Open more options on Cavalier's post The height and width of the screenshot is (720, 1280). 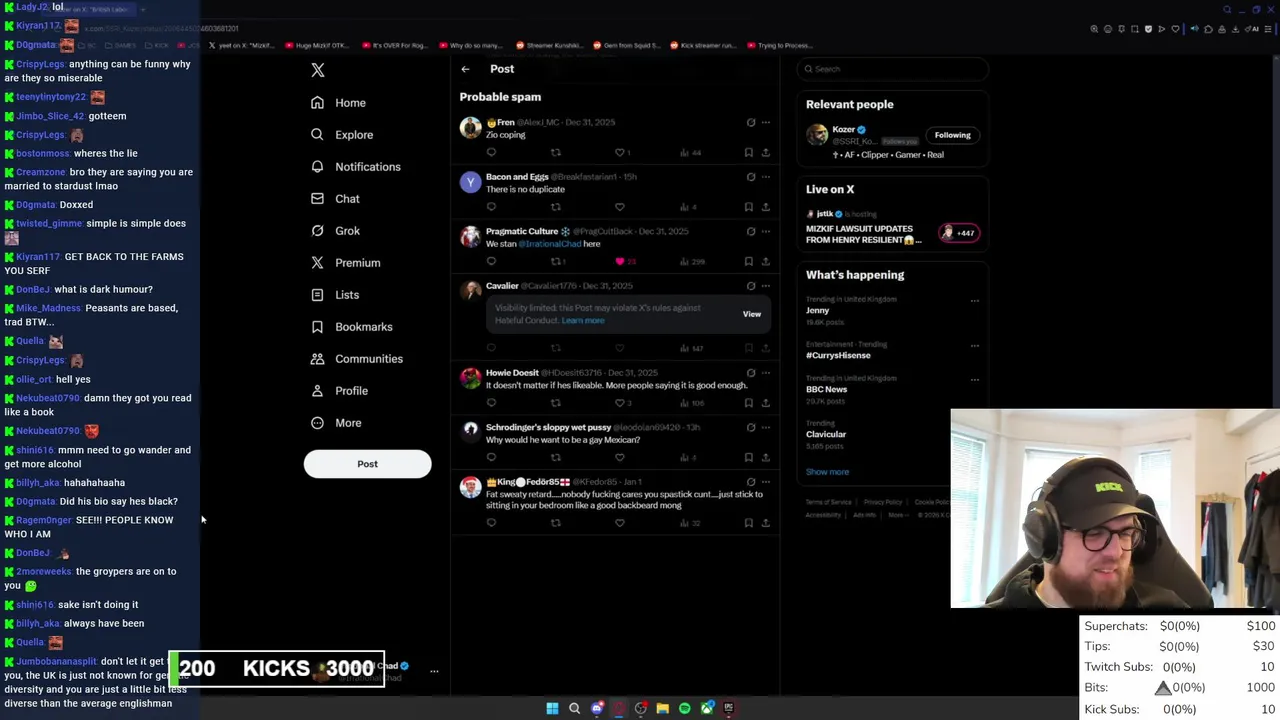click(766, 286)
